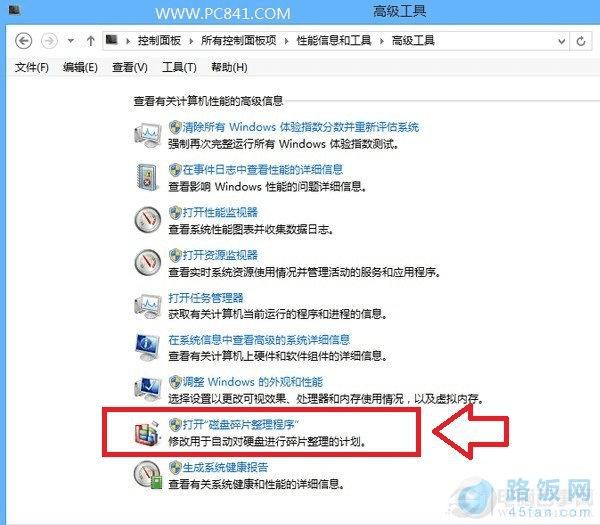Click description 查看实时系统资源使用情况并管理活动的服务和应用程序

point(305,272)
